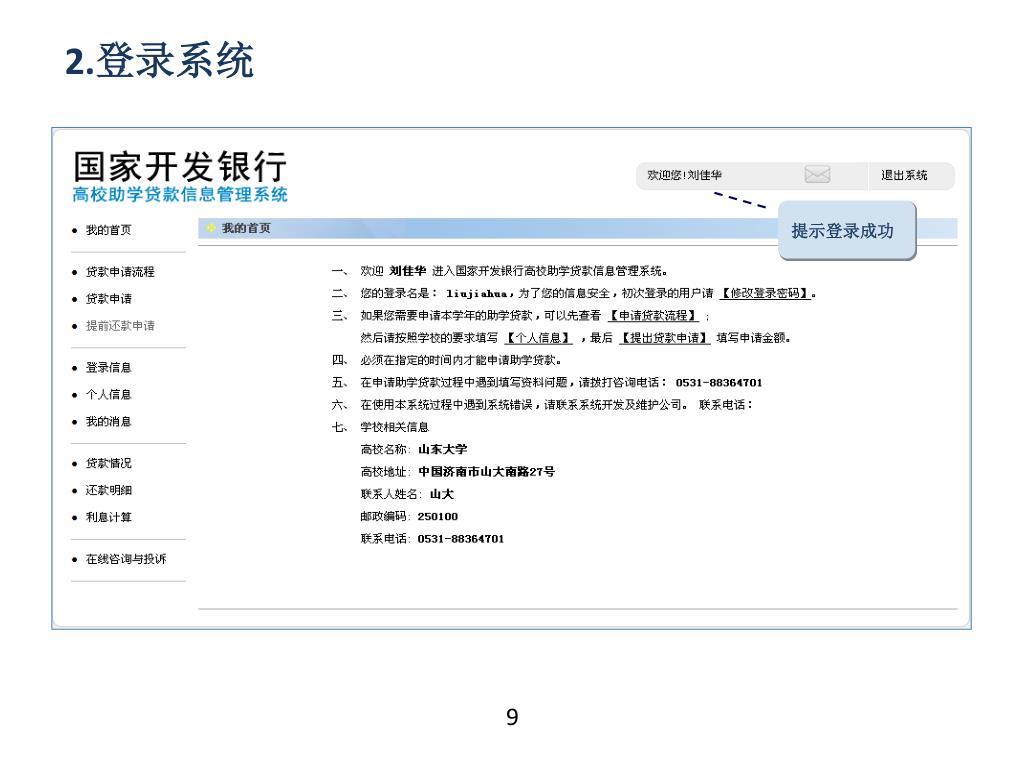This screenshot has height=768, width=1024.
Task: Open the mail envelope message icon
Action: (817, 175)
